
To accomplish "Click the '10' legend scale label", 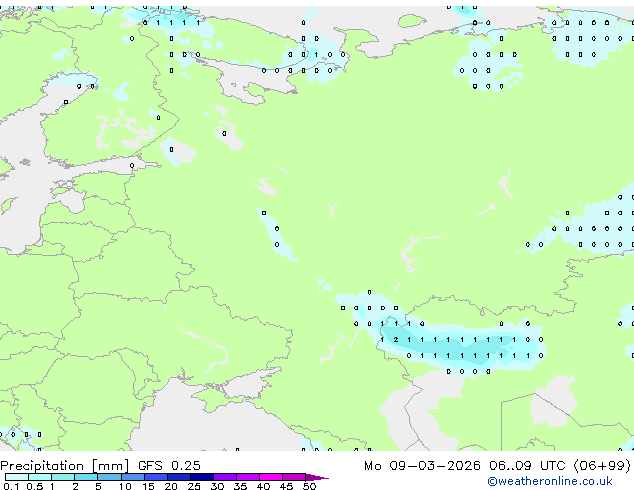I will [125, 486].
